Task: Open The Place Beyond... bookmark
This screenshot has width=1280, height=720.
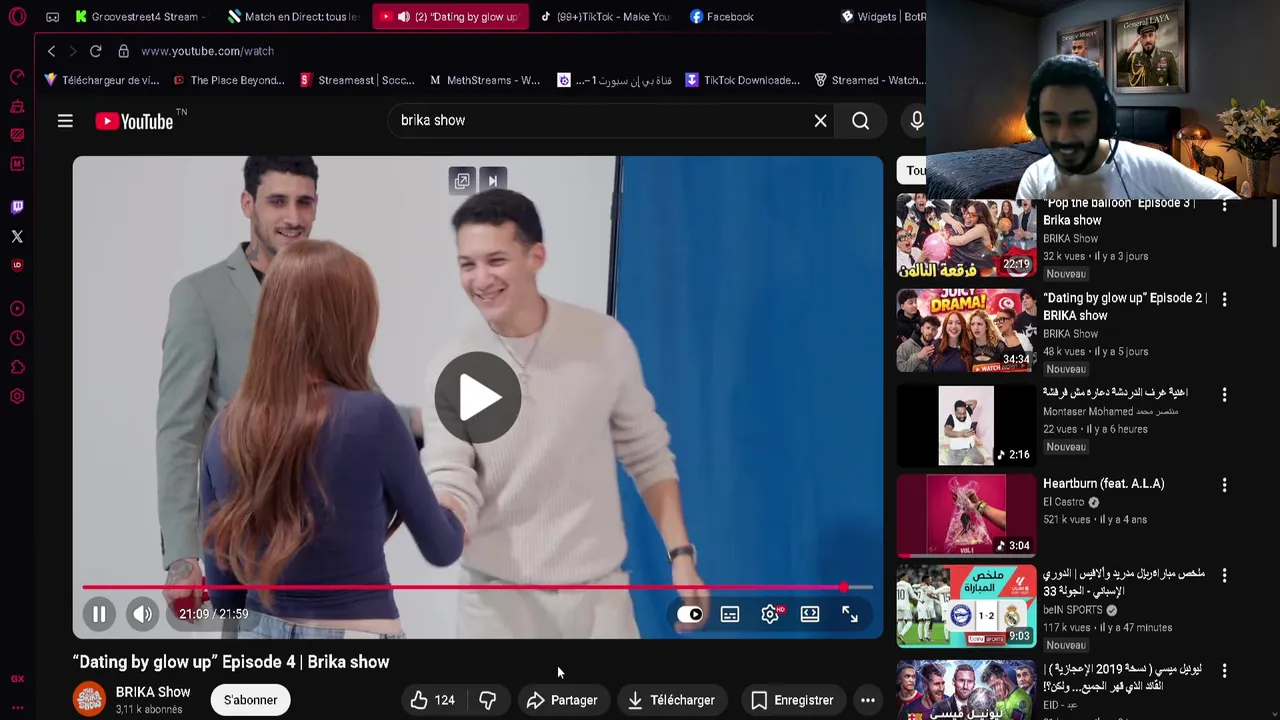Action: coord(229,80)
